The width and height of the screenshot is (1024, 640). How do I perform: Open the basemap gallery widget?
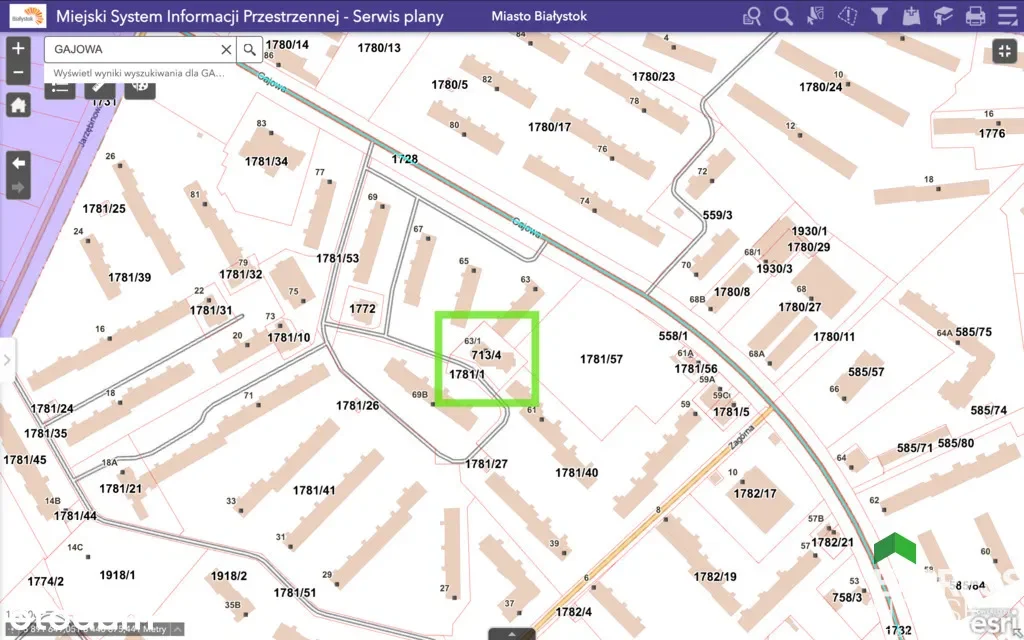coord(139,87)
